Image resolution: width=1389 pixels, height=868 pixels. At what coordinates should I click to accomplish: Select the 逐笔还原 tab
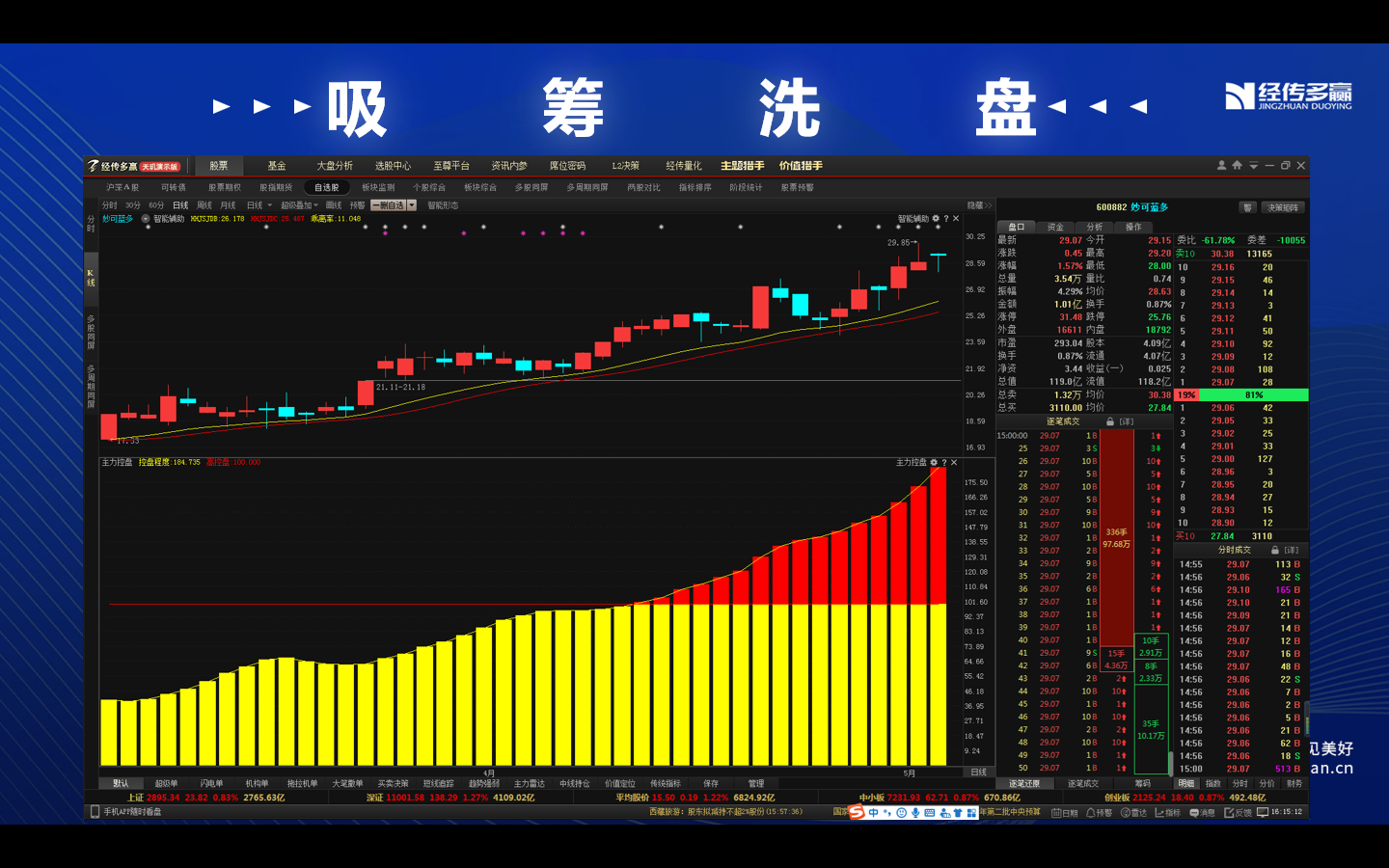coord(1024,784)
